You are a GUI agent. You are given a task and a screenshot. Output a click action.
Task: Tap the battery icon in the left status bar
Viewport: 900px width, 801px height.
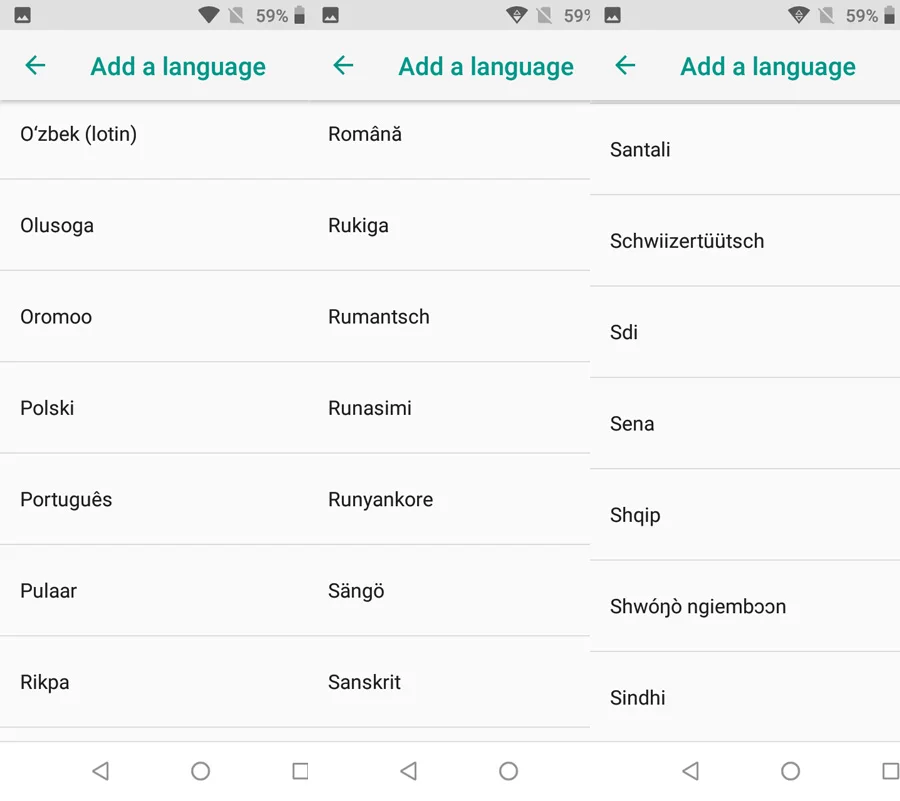(299, 15)
